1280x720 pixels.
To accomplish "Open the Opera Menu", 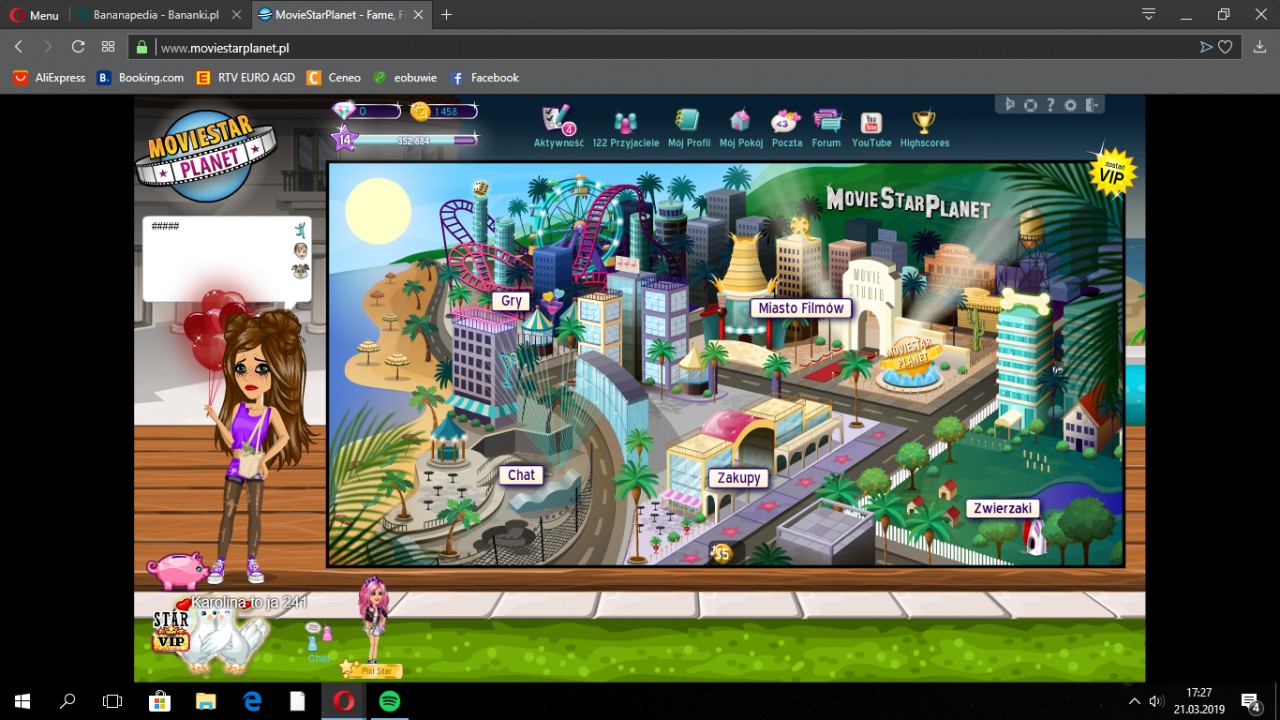I will pyautogui.click(x=34, y=15).
